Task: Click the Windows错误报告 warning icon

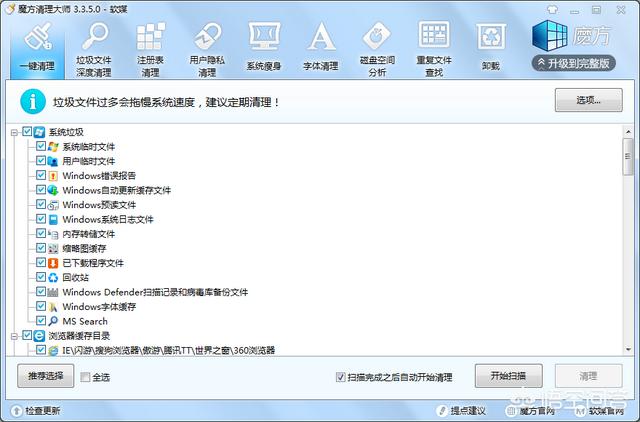Action: (x=53, y=176)
